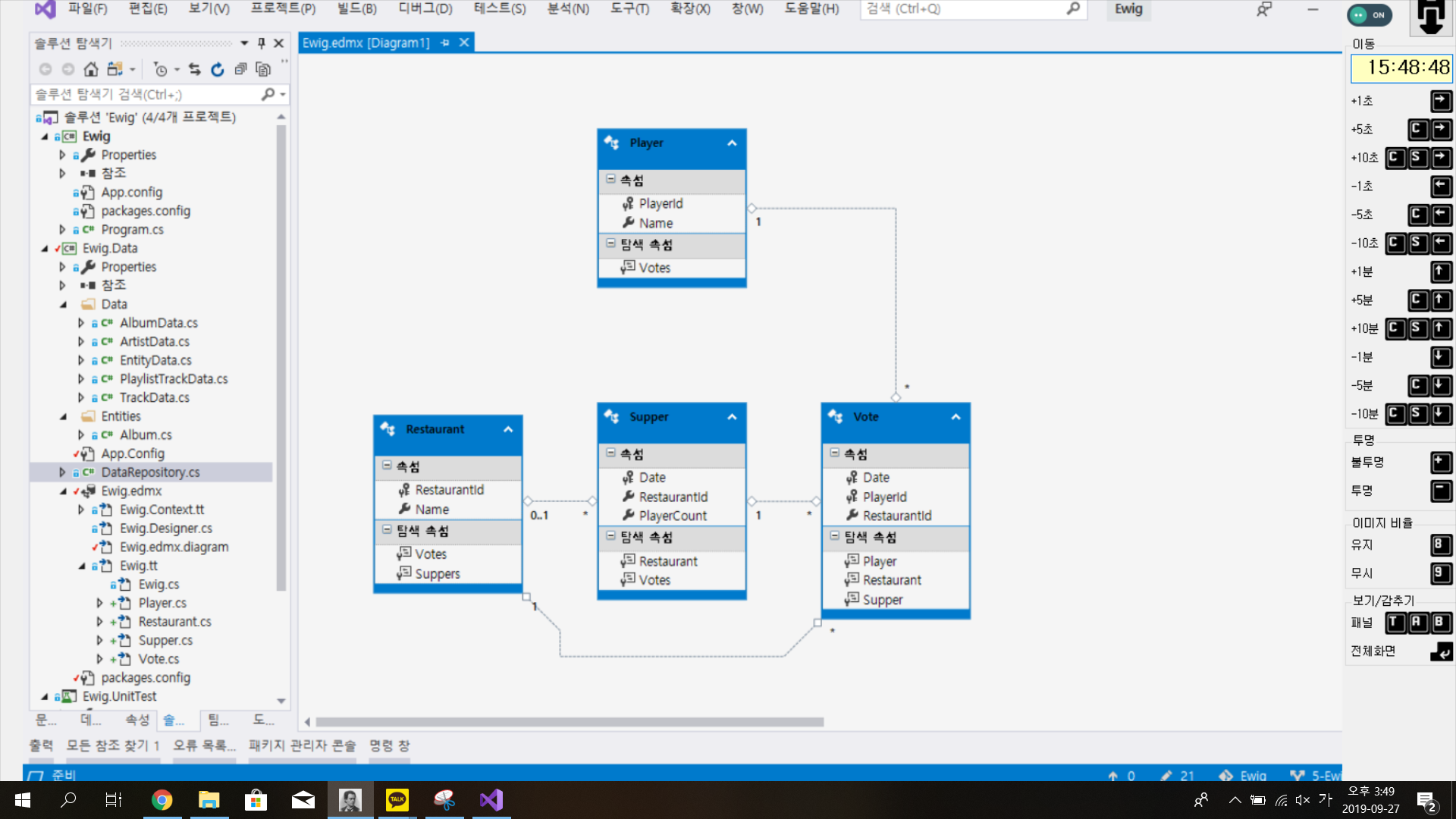Click the collapse all icon in Solution Explorer
Screen dimensions: 1456x819
pyautogui.click(x=240, y=70)
